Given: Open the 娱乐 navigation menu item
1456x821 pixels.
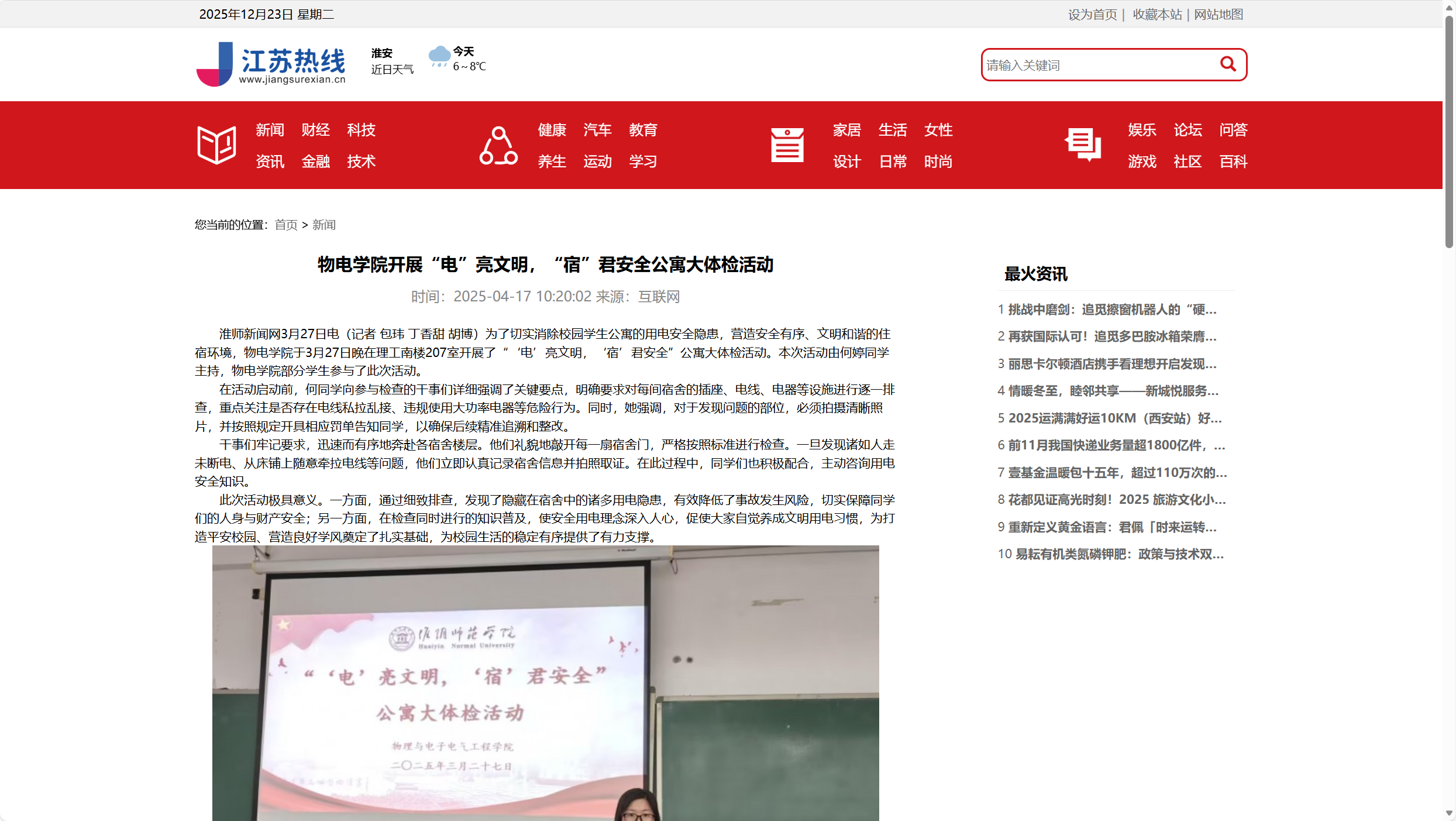Looking at the screenshot, I should 1141,130.
